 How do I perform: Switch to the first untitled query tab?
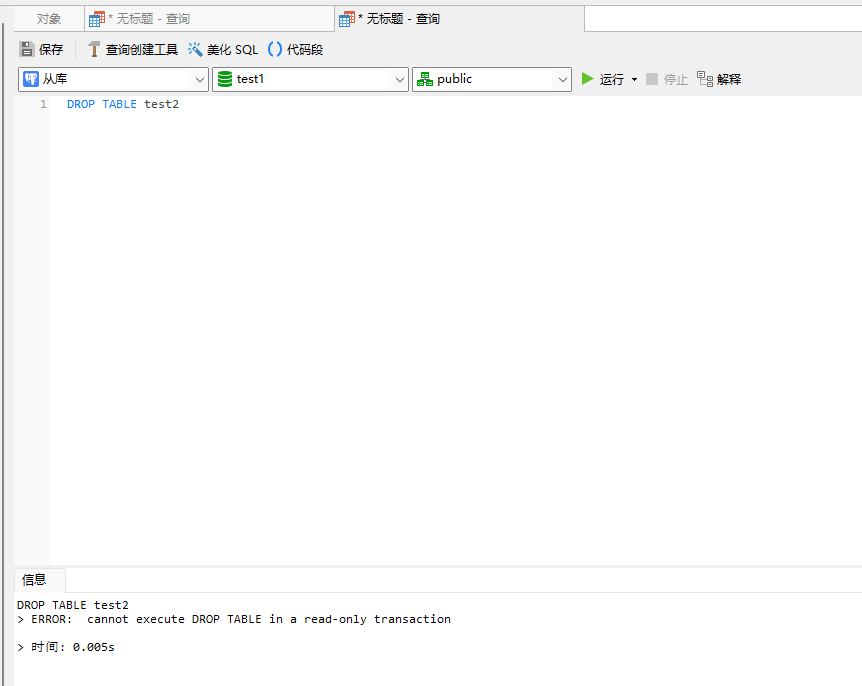coord(209,19)
